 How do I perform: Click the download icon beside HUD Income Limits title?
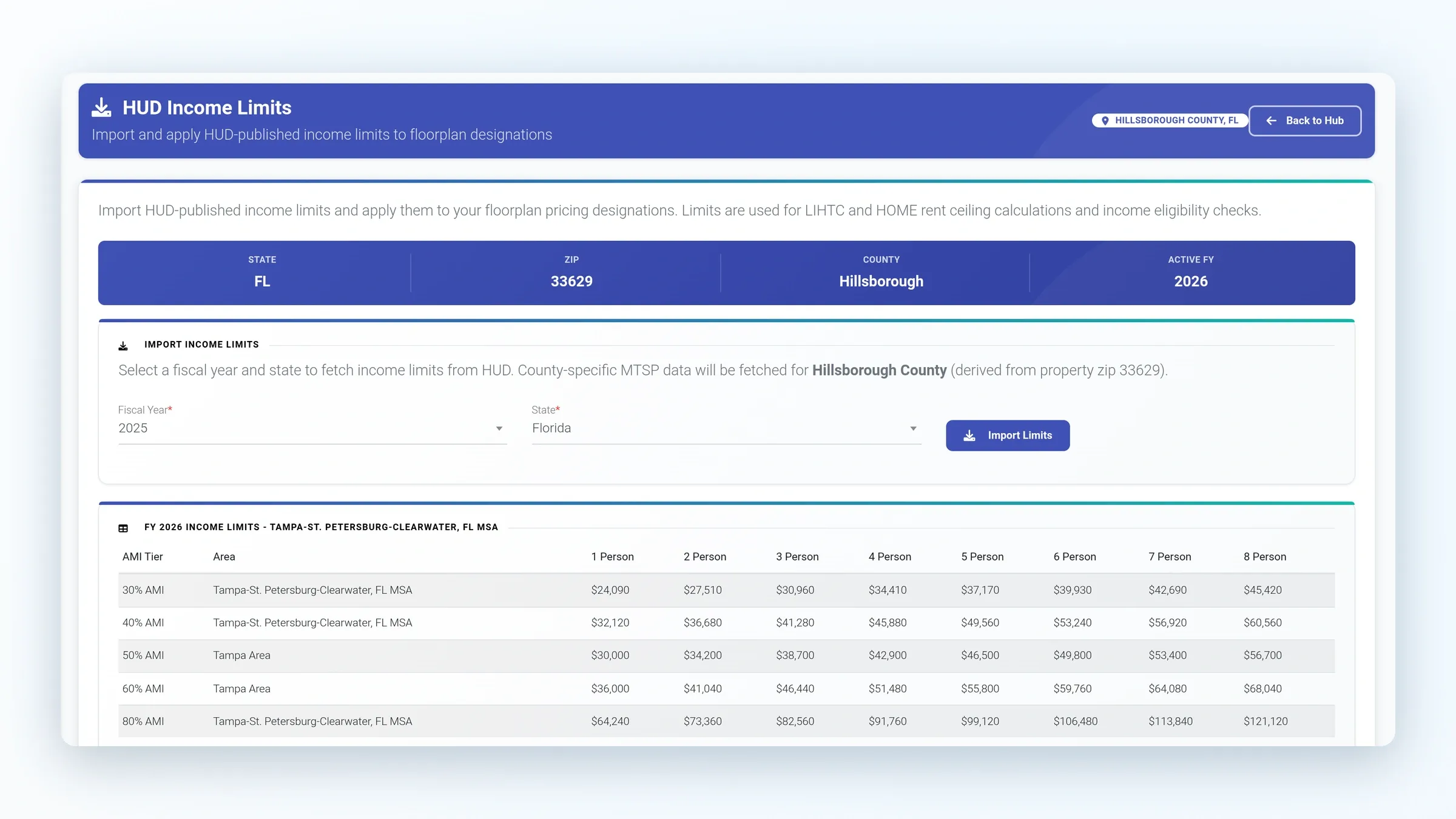pos(101,107)
